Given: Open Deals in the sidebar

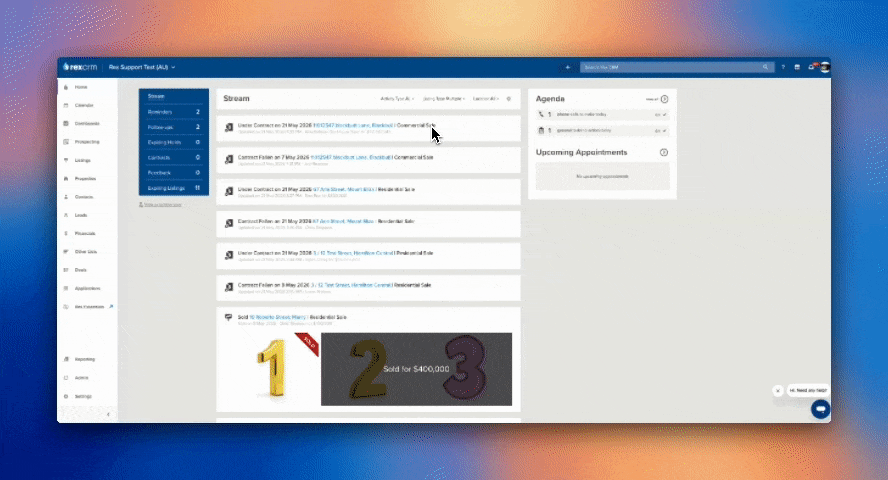Looking at the screenshot, I should coord(80,270).
